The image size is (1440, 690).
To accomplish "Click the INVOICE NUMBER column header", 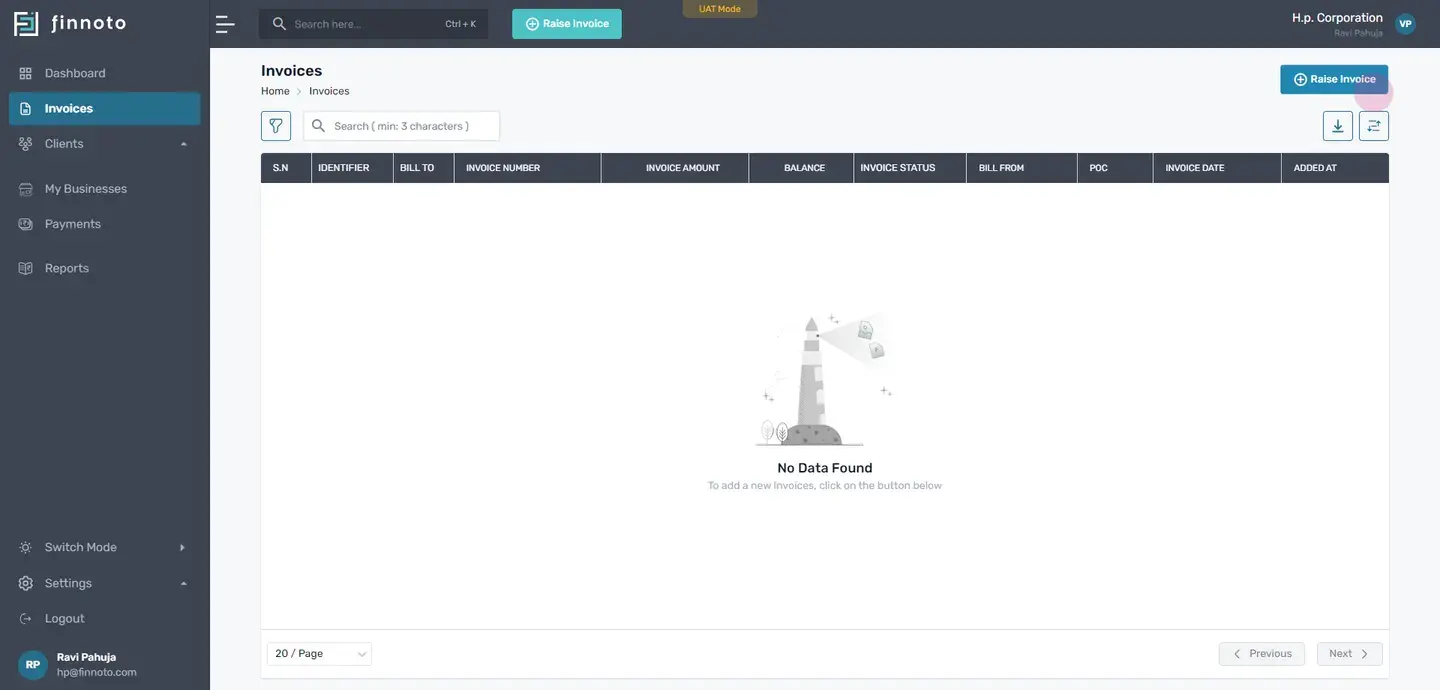I will click(x=528, y=168).
